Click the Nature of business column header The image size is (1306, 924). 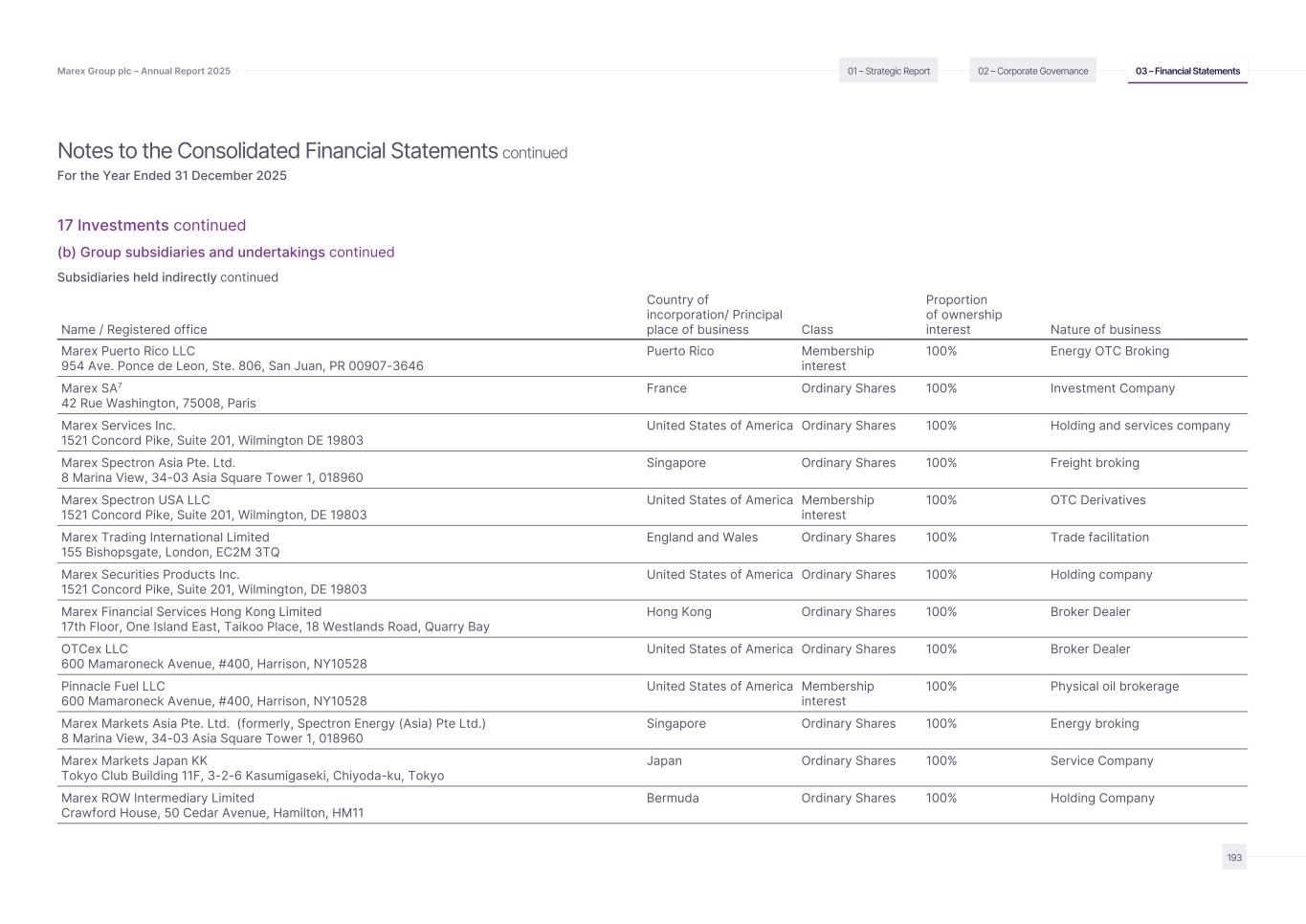1105,330
